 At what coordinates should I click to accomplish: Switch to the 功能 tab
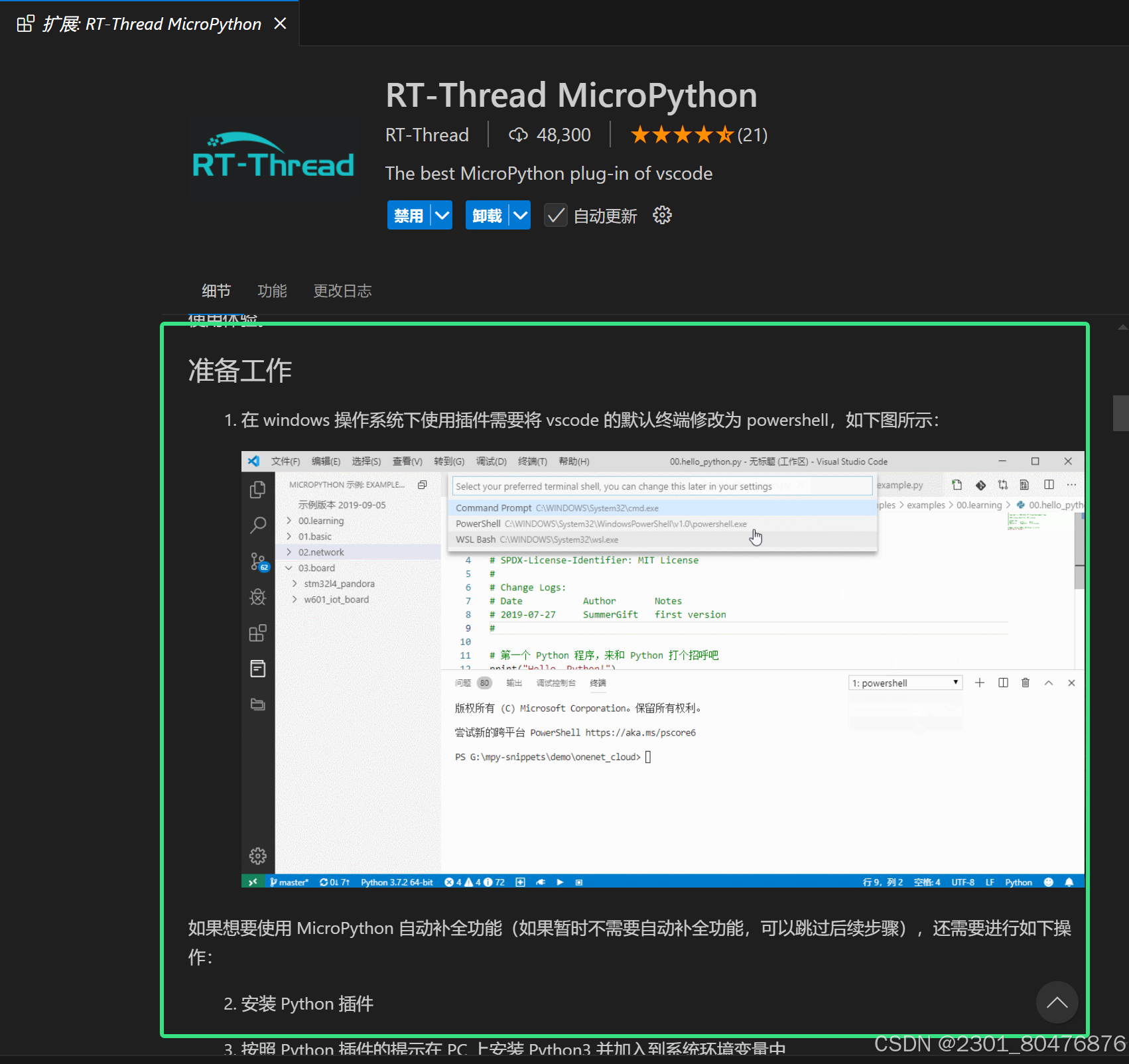tap(272, 291)
